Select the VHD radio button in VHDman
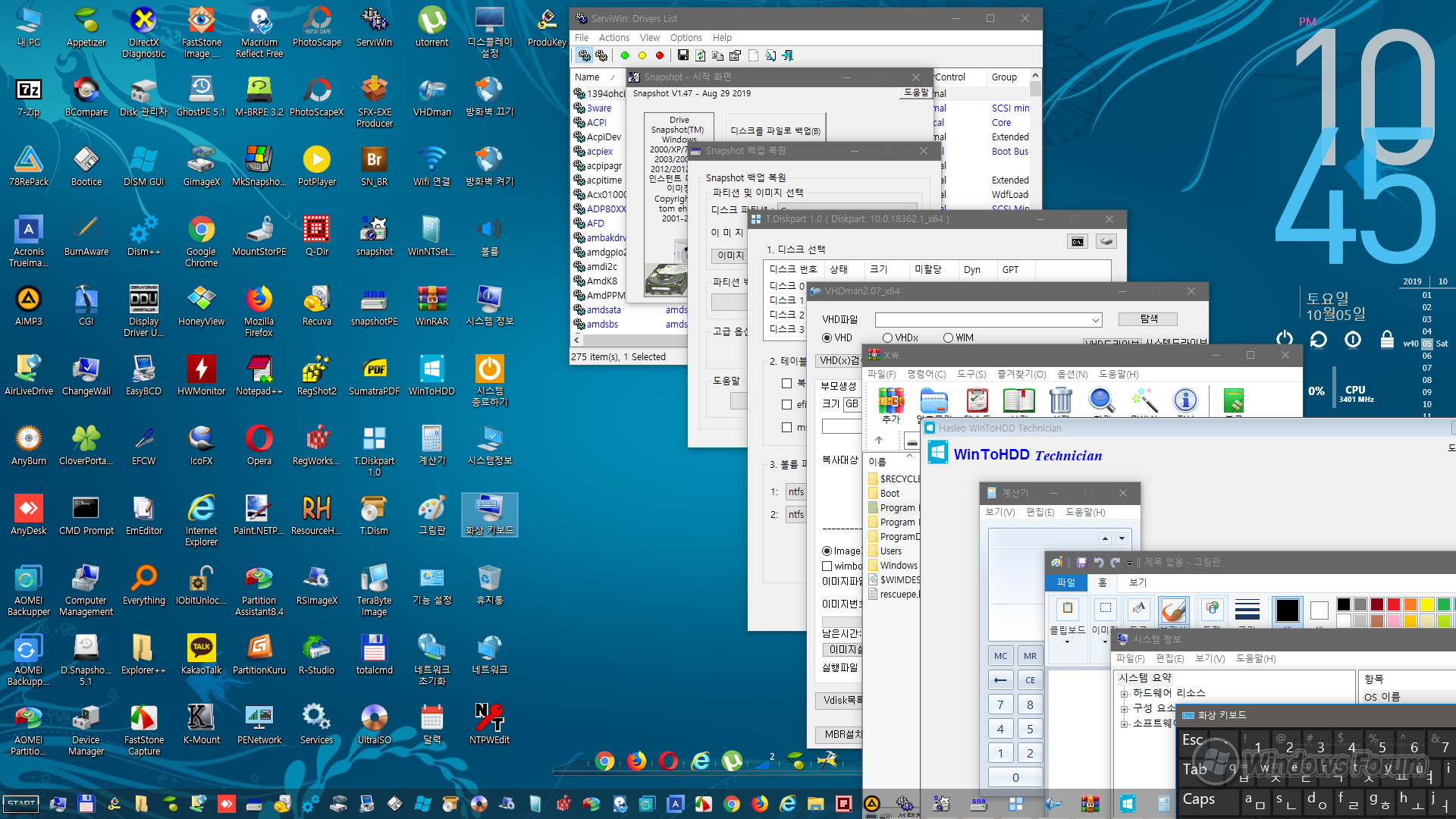The width and height of the screenshot is (1456, 819). 827,337
